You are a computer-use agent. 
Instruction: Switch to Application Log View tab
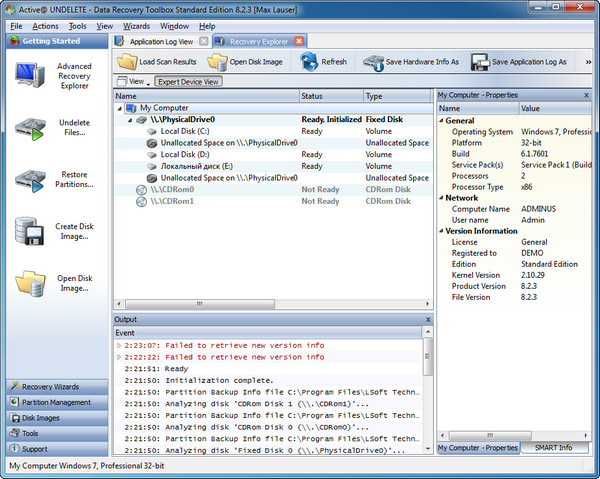[x=160, y=42]
